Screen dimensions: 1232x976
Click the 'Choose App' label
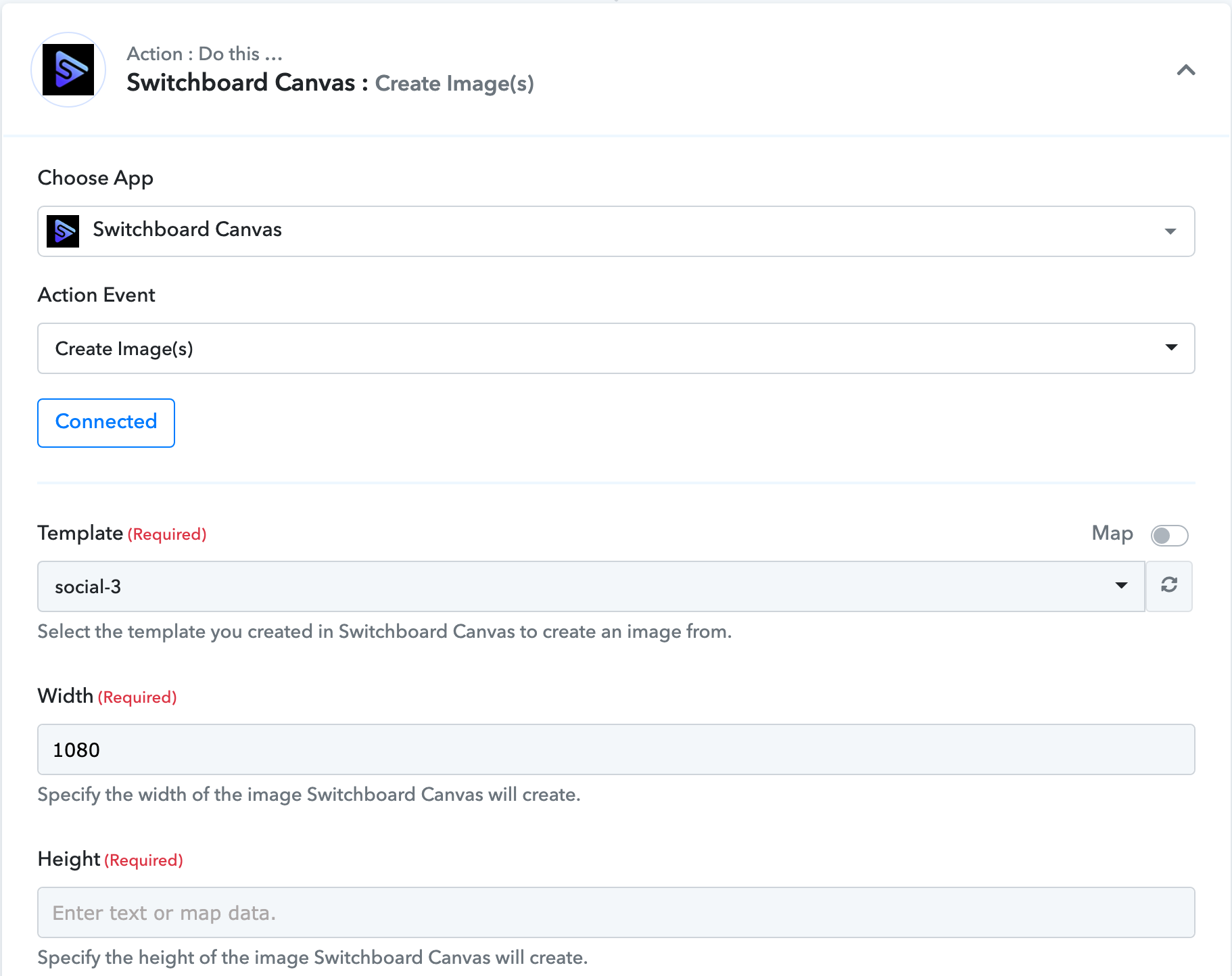(x=95, y=178)
